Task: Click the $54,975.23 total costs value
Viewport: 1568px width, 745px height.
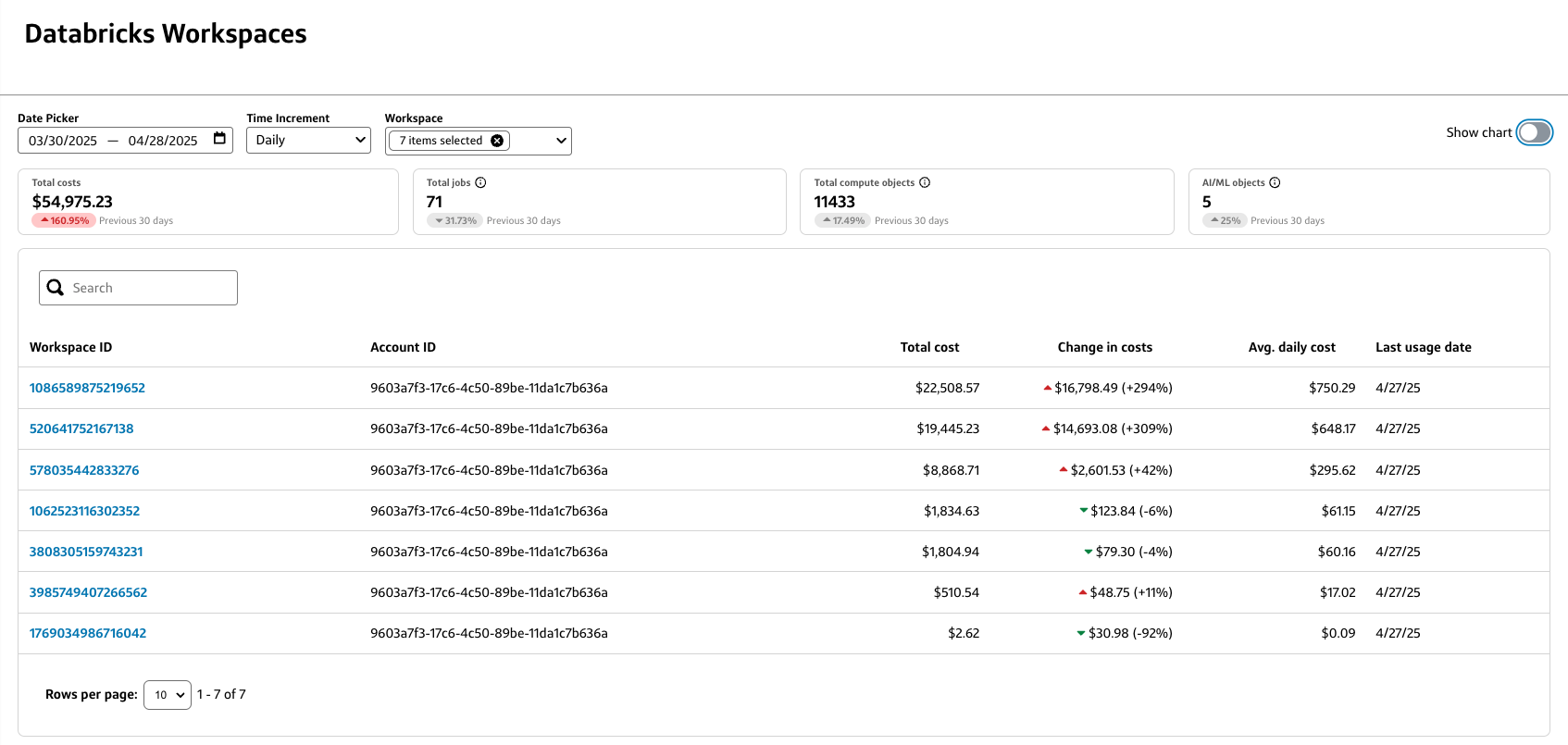Action: pos(72,202)
